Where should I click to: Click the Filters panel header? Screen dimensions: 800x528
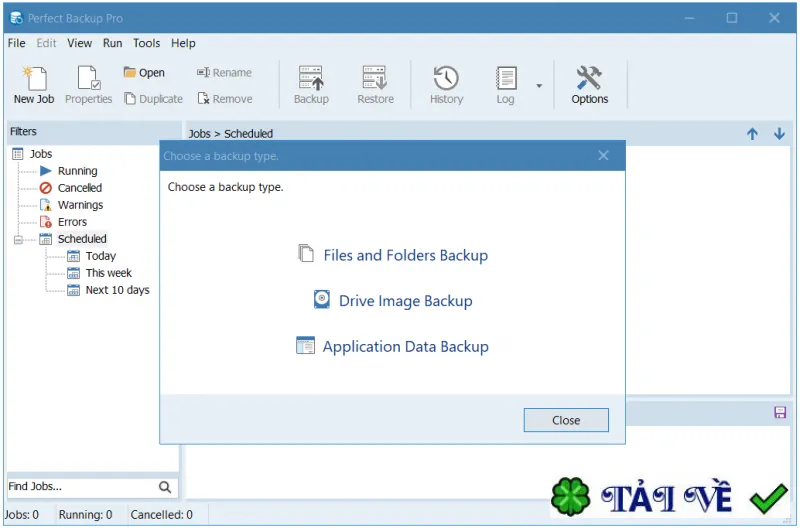(94, 132)
